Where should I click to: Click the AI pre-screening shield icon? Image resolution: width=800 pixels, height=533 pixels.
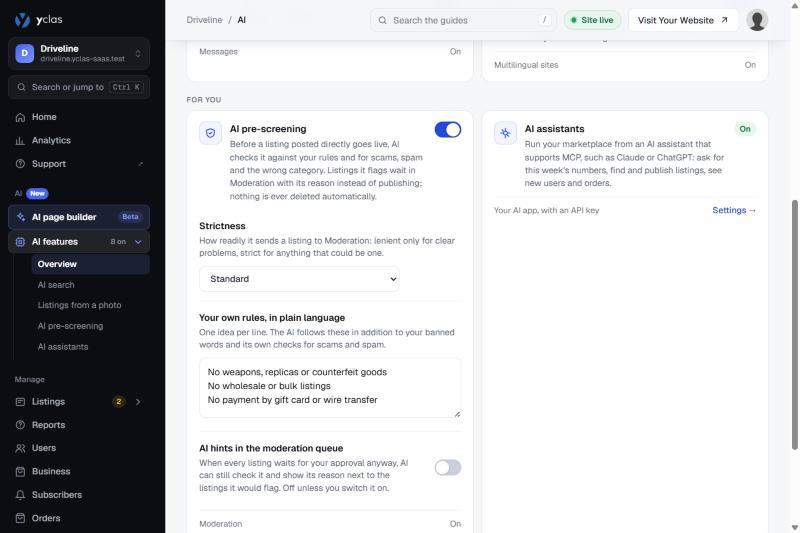(210, 133)
